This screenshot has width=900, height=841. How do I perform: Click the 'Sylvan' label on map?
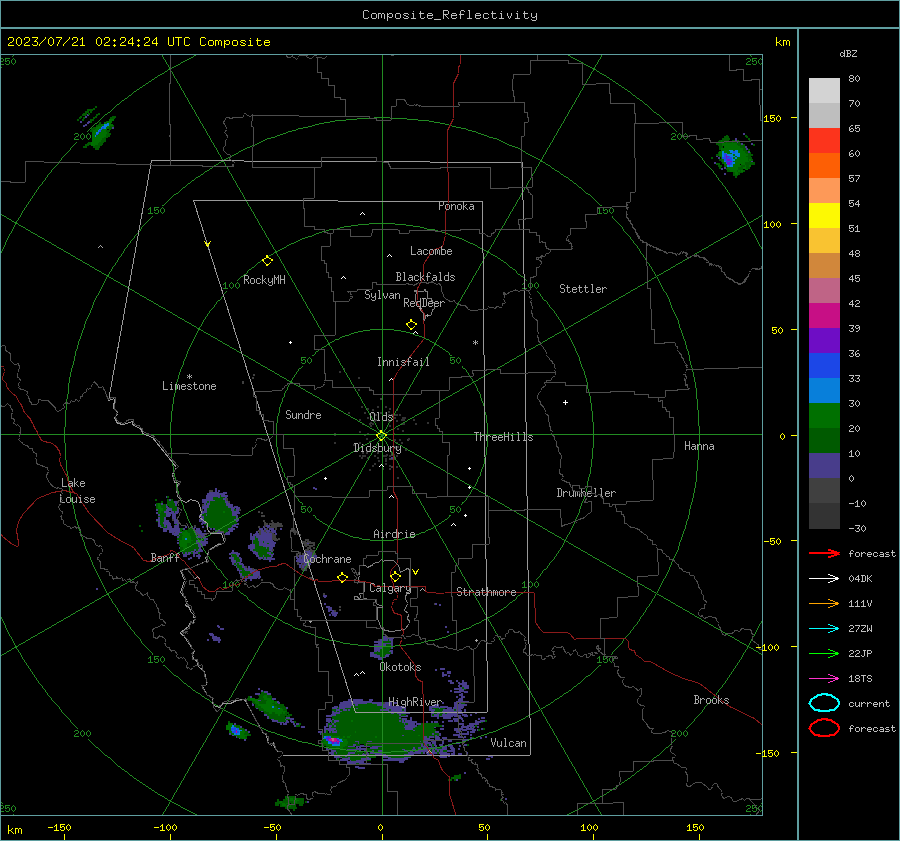click(x=382, y=295)
